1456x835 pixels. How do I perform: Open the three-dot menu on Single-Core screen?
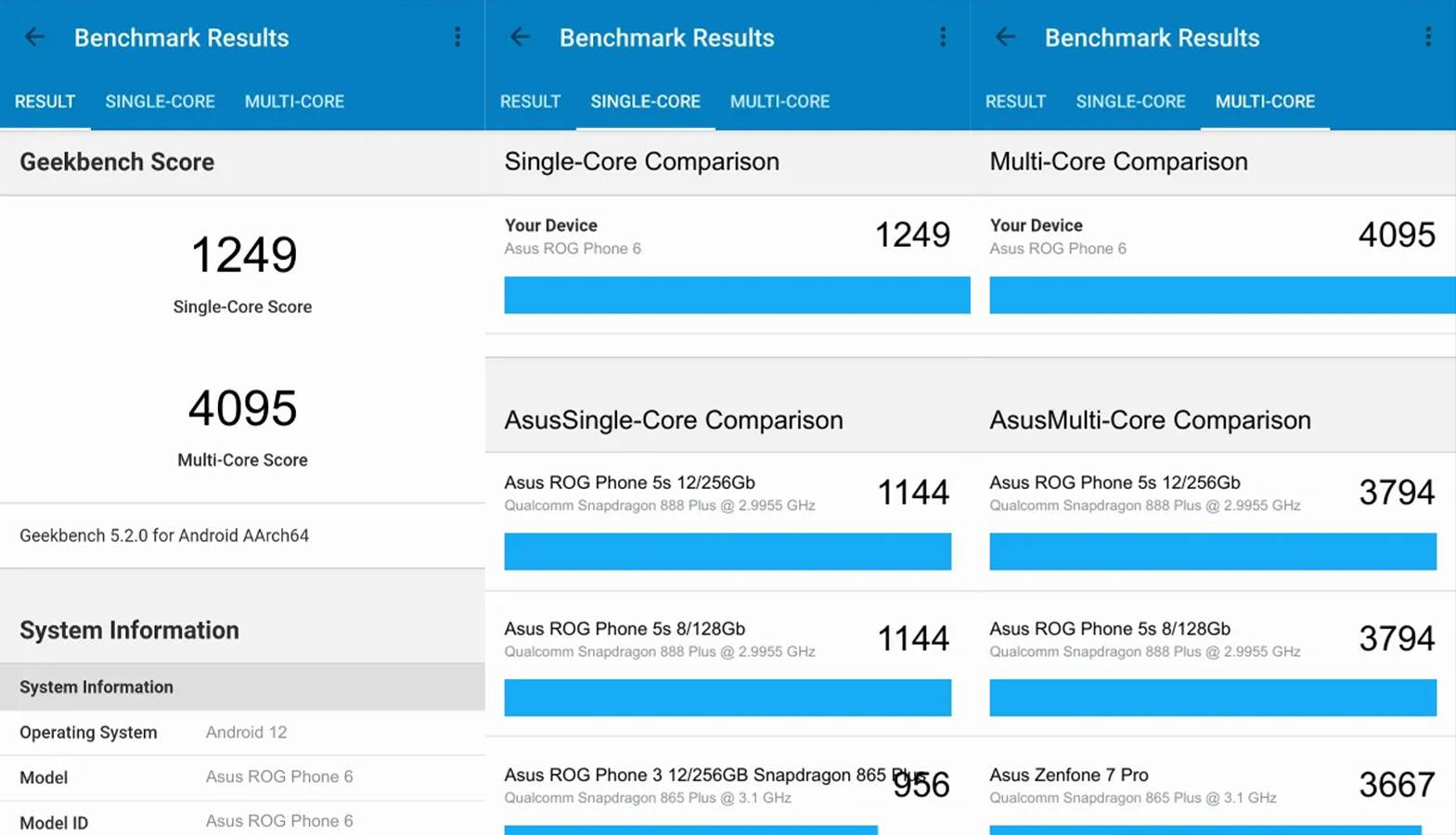pos(943,35)
